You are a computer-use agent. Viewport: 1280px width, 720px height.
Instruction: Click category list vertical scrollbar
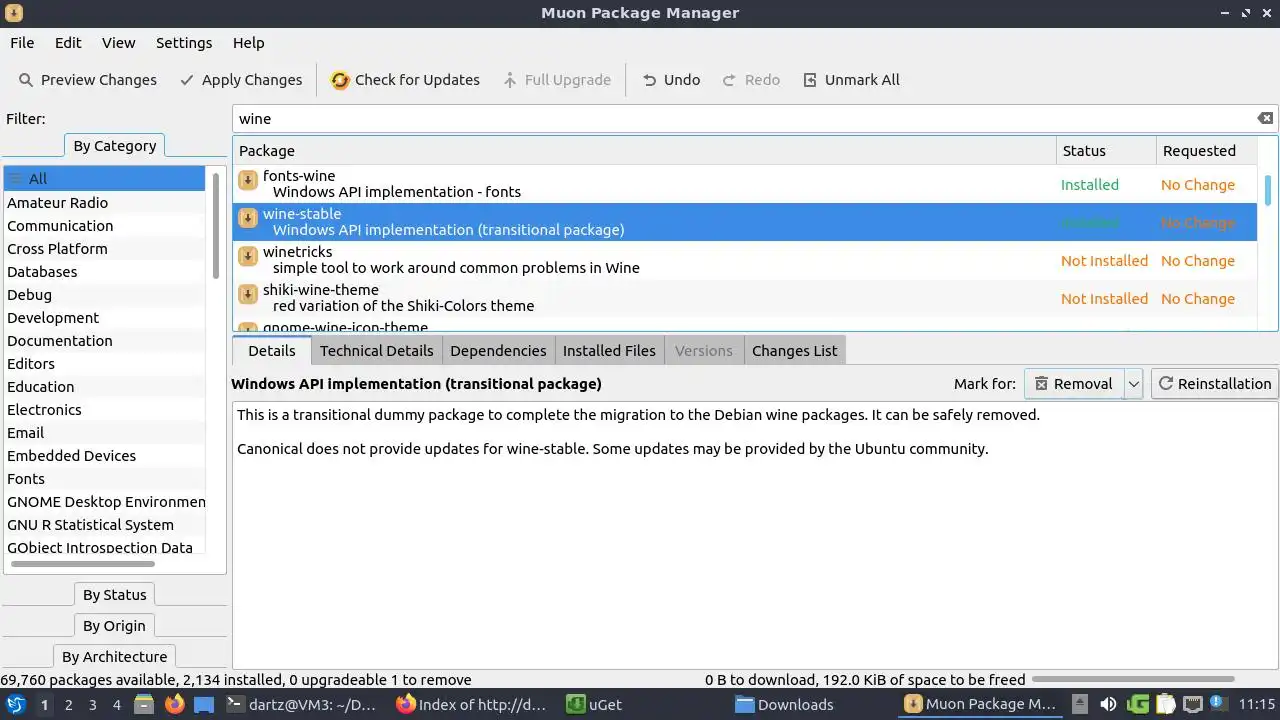tap(216, 225)
